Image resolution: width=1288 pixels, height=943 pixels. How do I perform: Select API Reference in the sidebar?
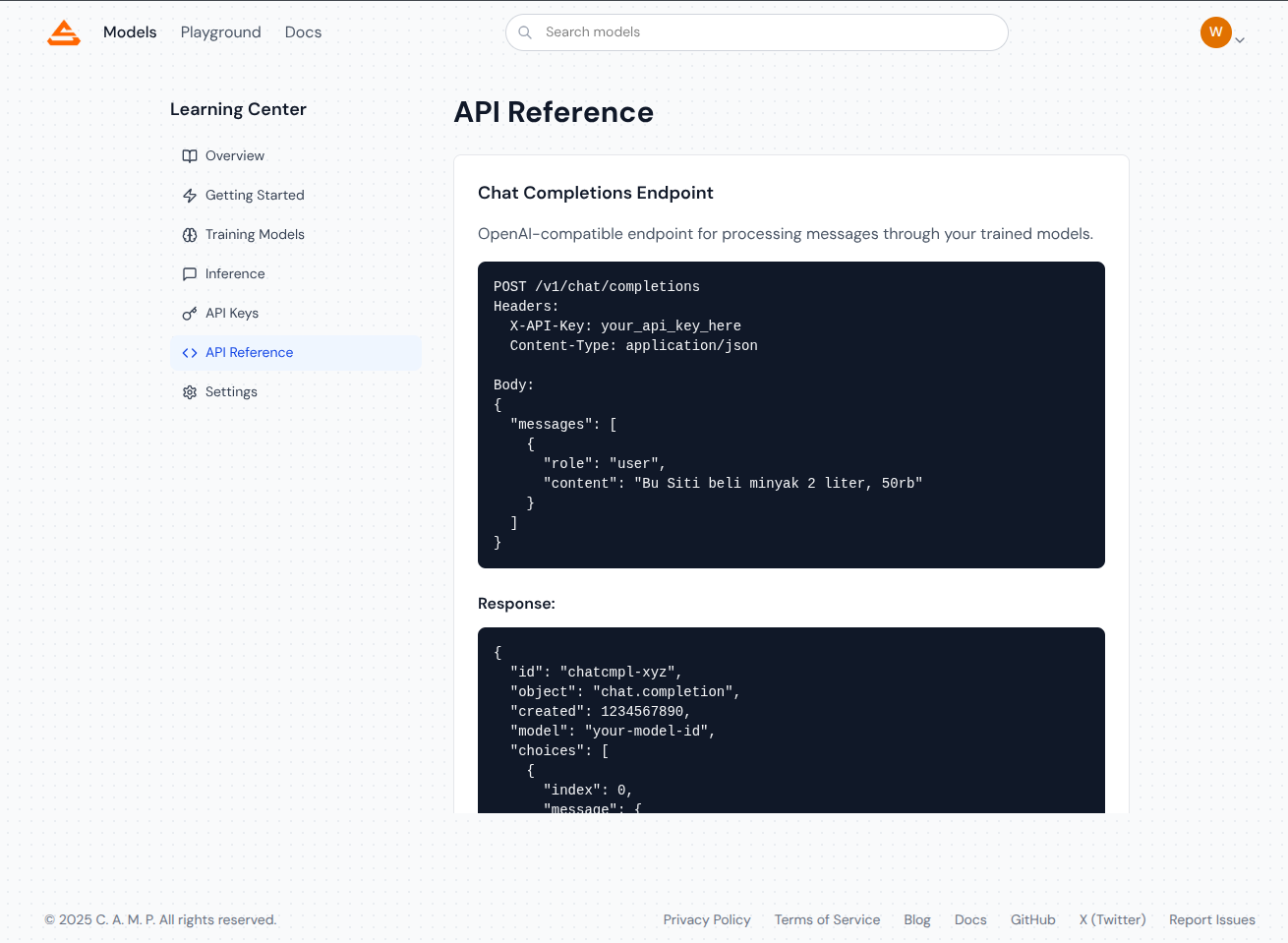point(296,352)
